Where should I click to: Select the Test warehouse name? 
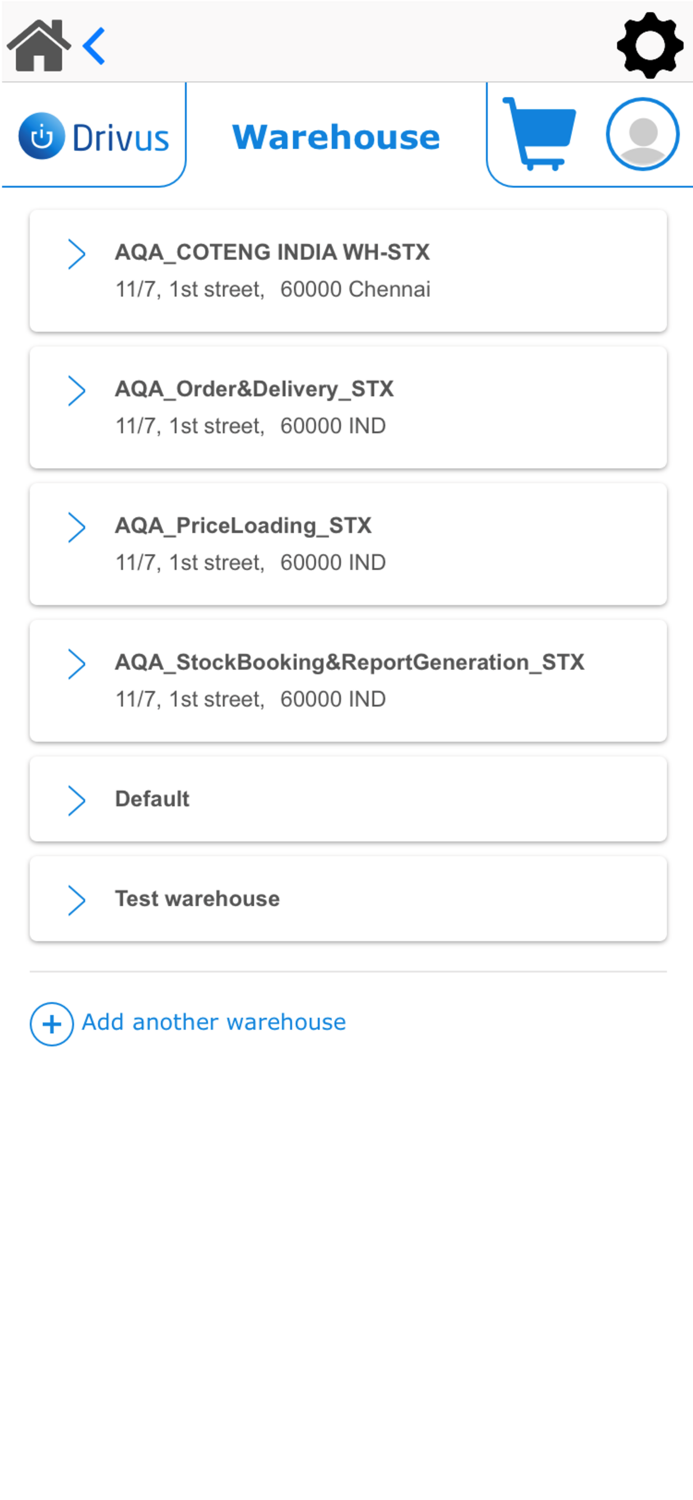(x=197, y=899)
